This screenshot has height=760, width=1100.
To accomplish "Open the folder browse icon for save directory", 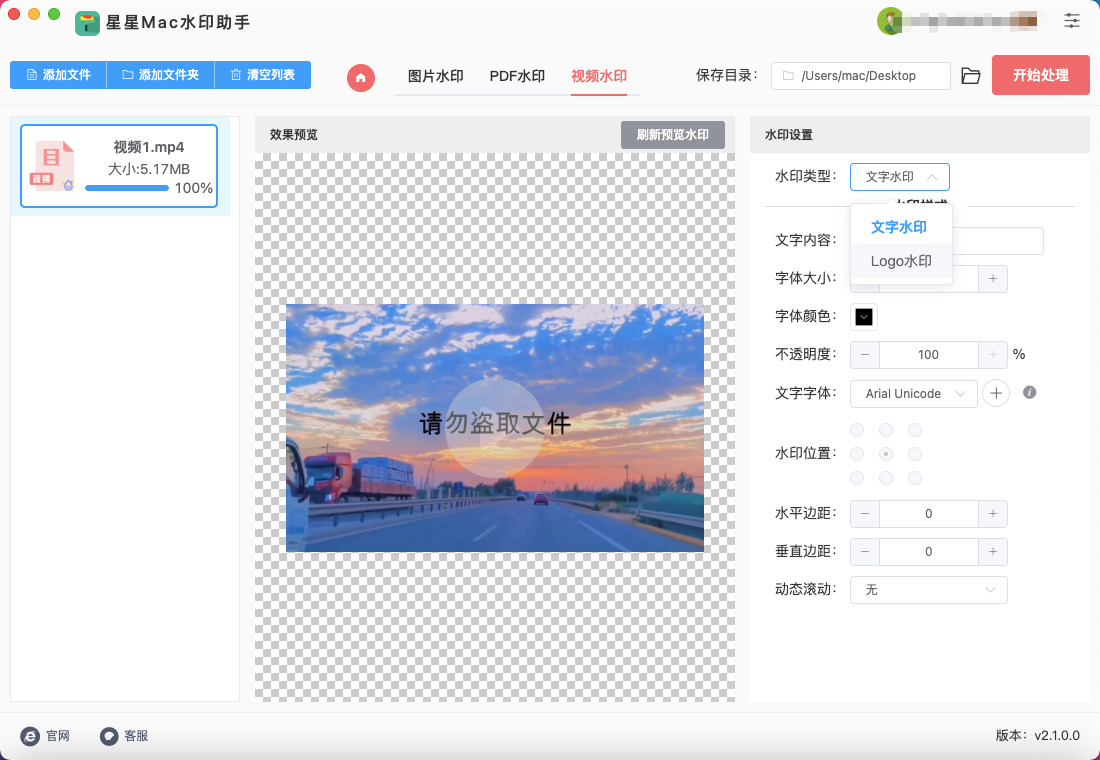I will [x=970, y=76].
